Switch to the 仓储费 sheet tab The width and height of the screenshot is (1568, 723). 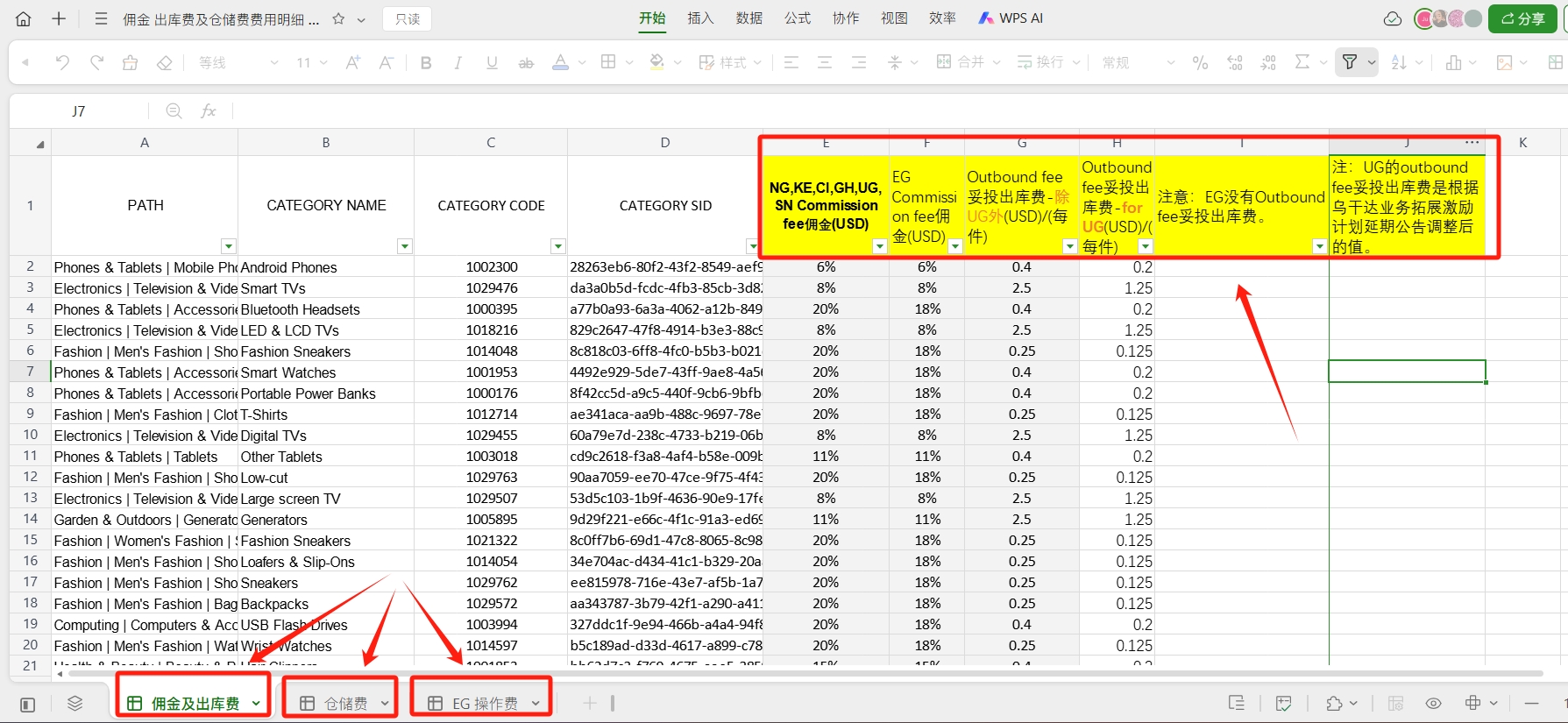coord(344,704)
